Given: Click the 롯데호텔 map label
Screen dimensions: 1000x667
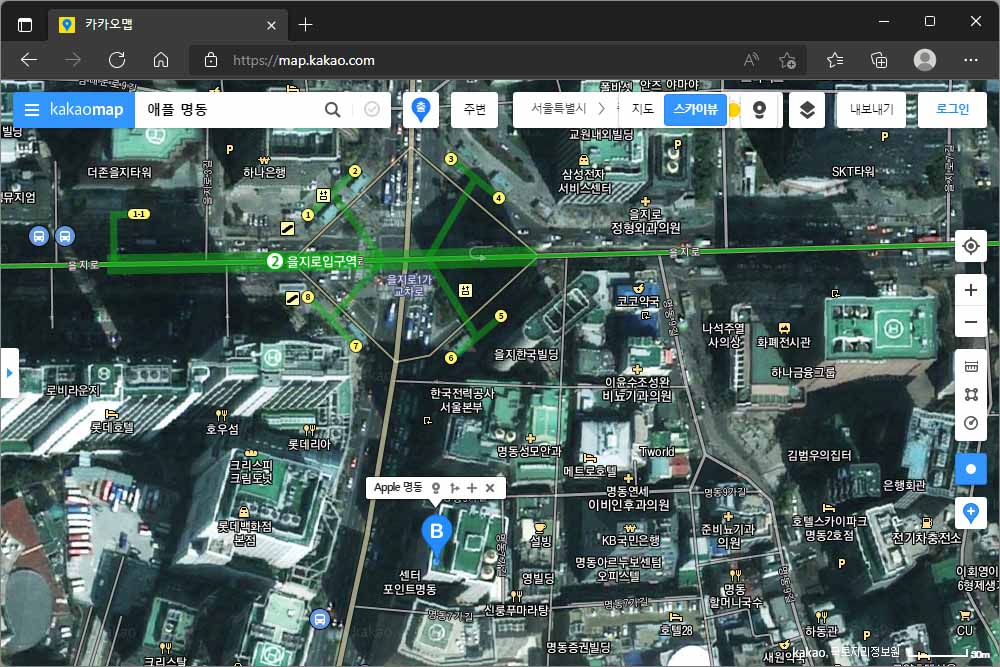Looking at the screenshot, I should [x=112, y=427].
